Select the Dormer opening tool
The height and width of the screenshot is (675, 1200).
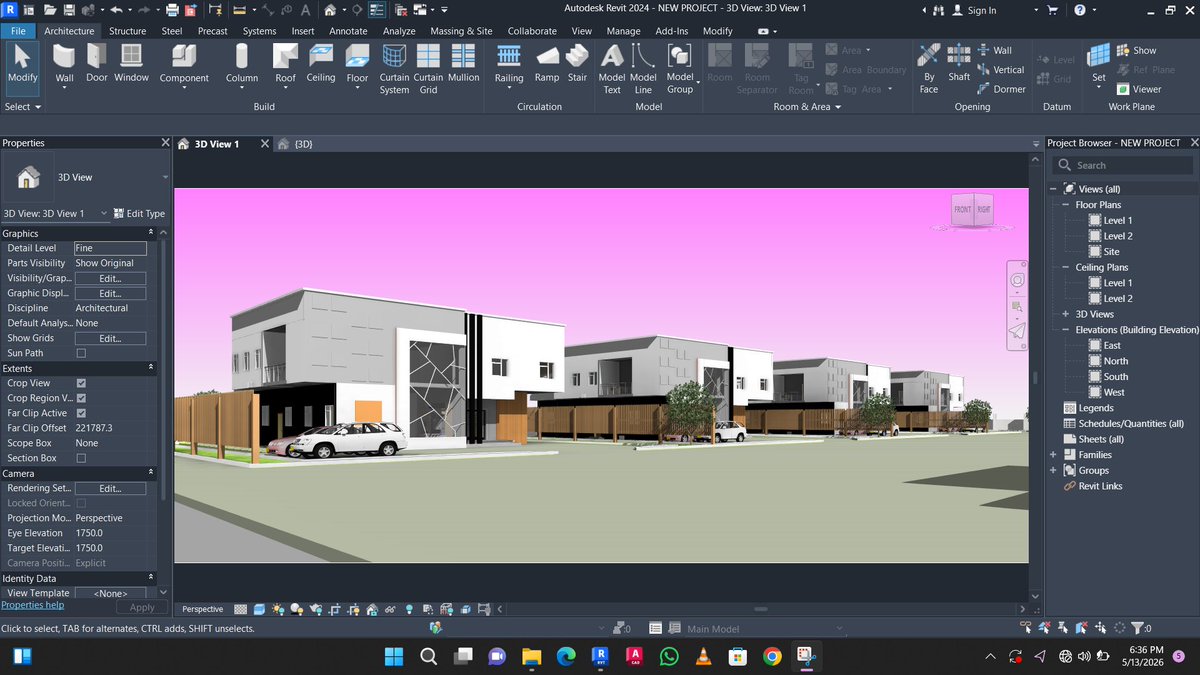(x=1001, y=89)
